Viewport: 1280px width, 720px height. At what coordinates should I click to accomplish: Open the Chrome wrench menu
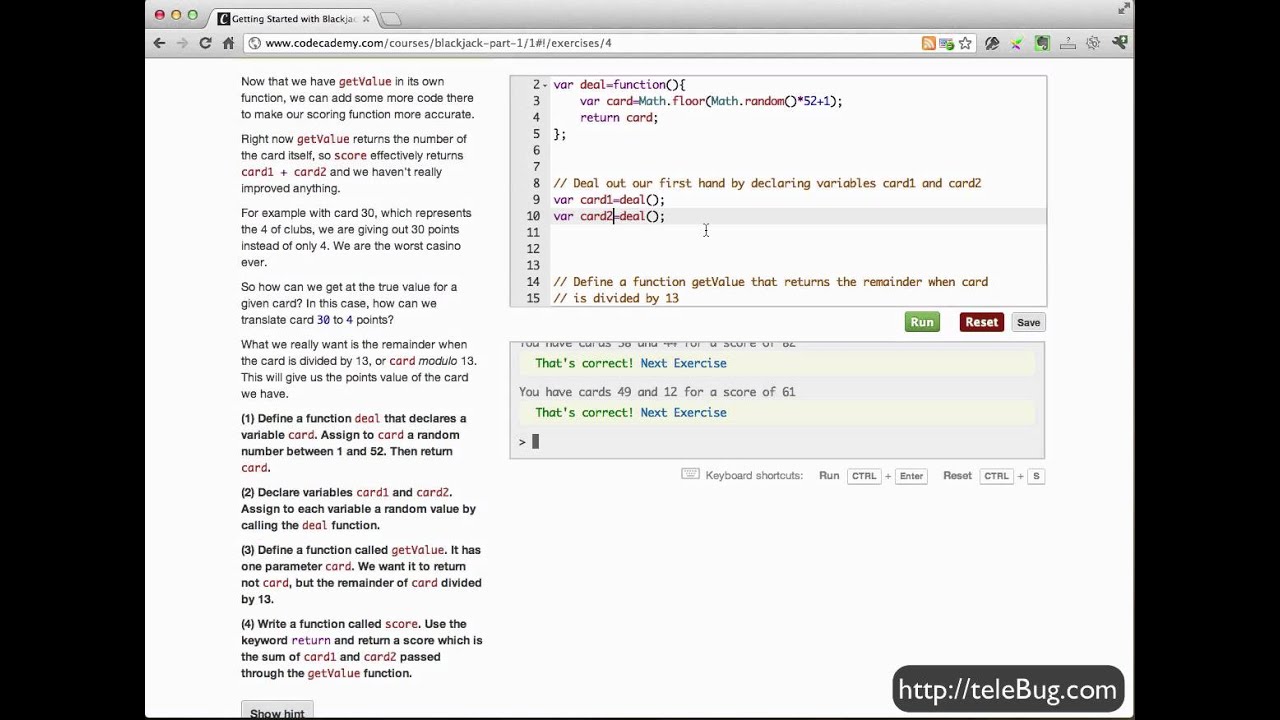(x=1119, y=43)
